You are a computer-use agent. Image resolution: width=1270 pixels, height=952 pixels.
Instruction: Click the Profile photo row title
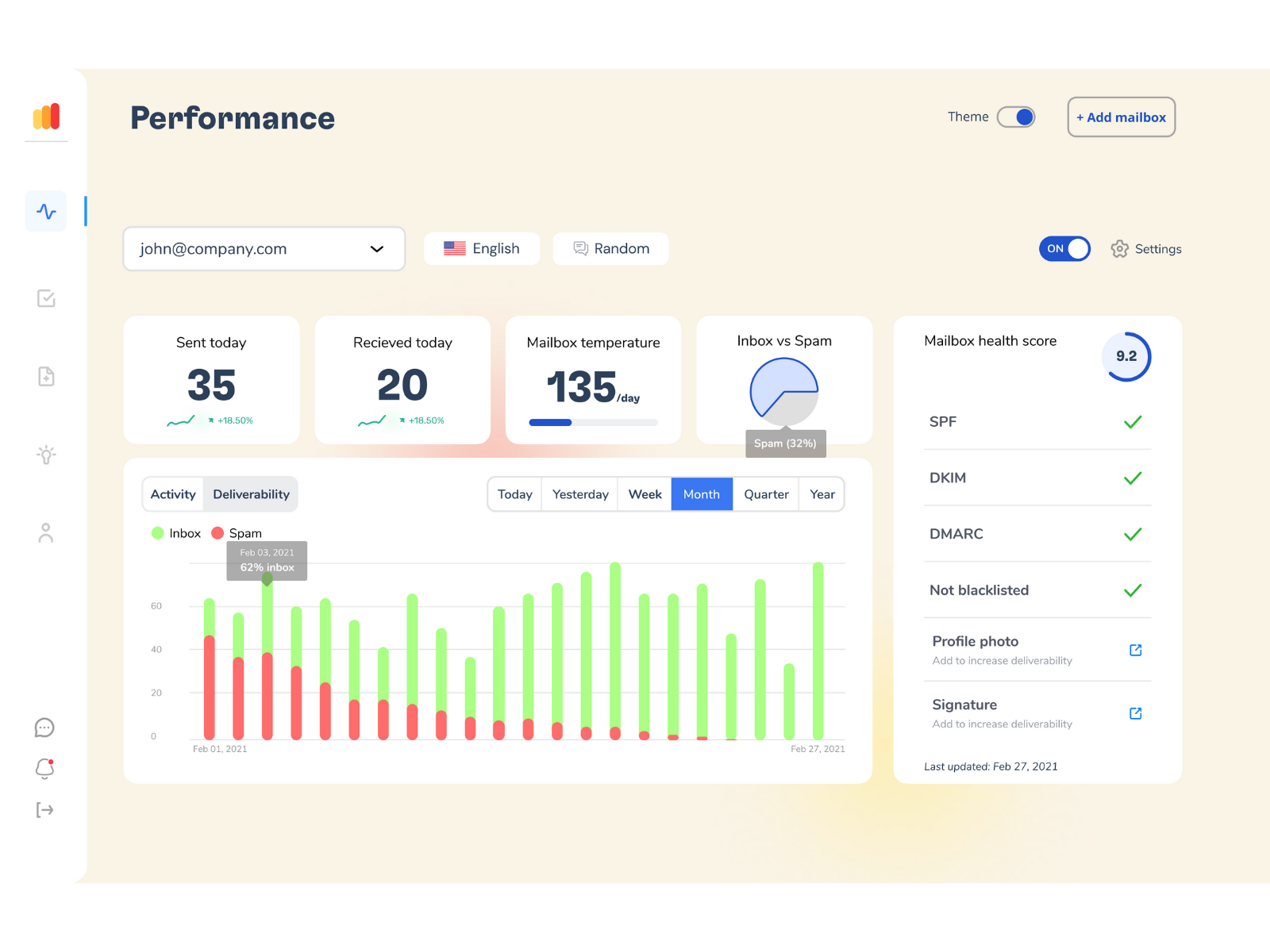[975, 641]
